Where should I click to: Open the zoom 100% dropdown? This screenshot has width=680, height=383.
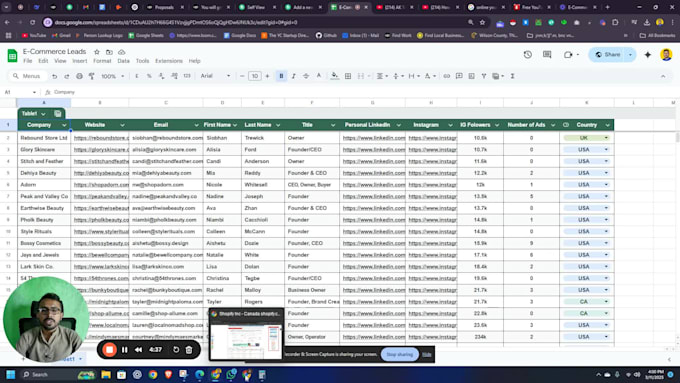coord(112,76)
